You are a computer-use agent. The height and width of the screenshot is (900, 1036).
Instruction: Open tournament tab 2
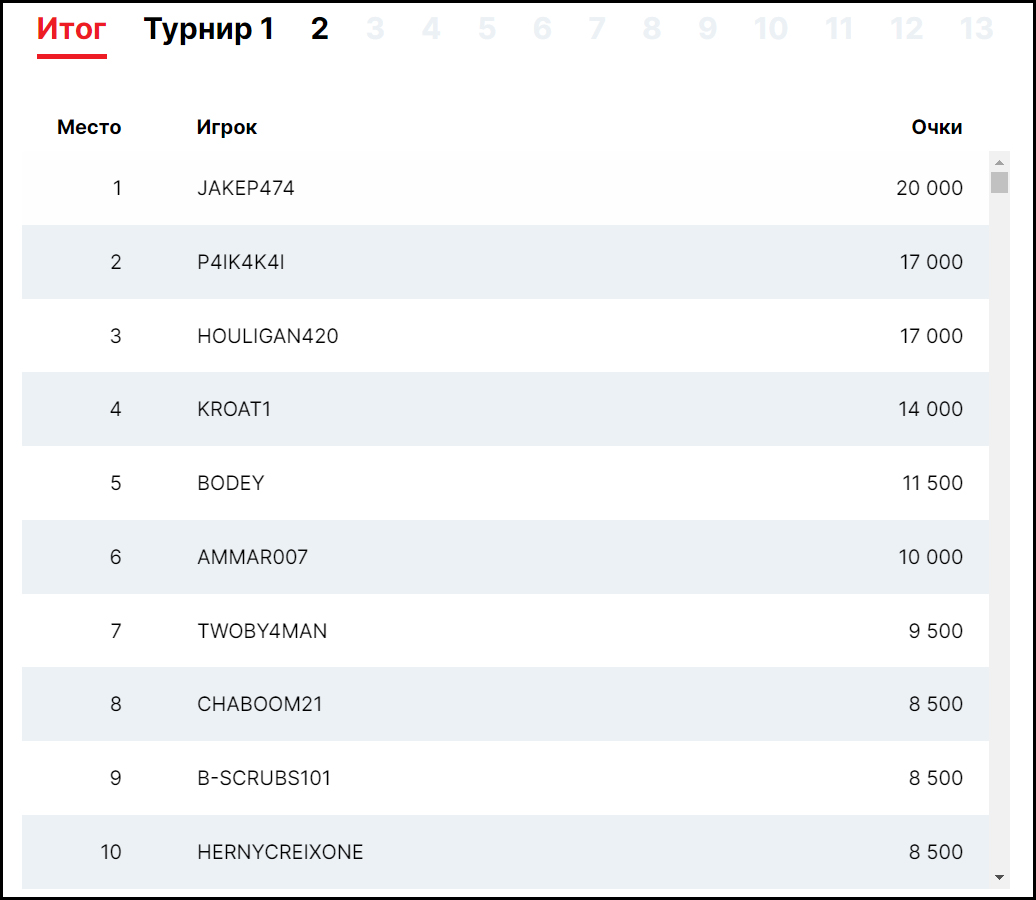319,30
